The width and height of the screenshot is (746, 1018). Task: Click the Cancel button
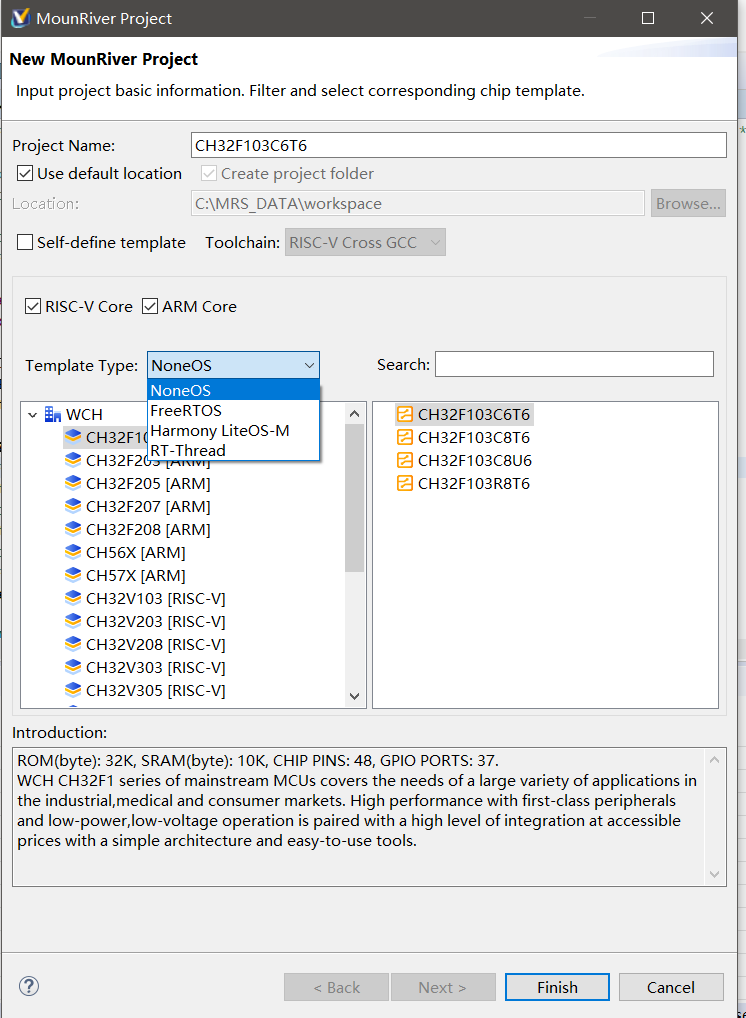(671, 987)
